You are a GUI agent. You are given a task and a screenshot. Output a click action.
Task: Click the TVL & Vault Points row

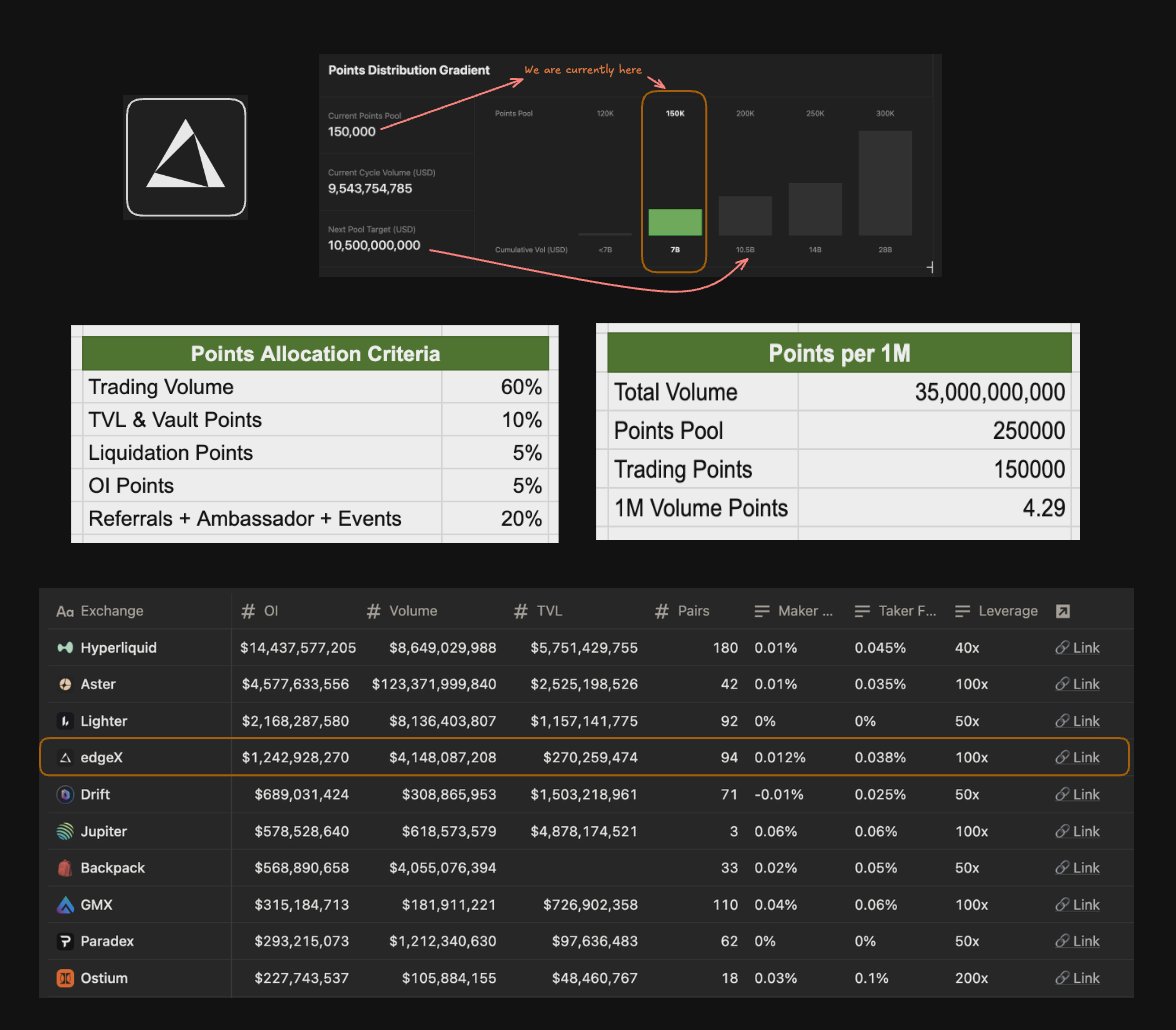315,420
